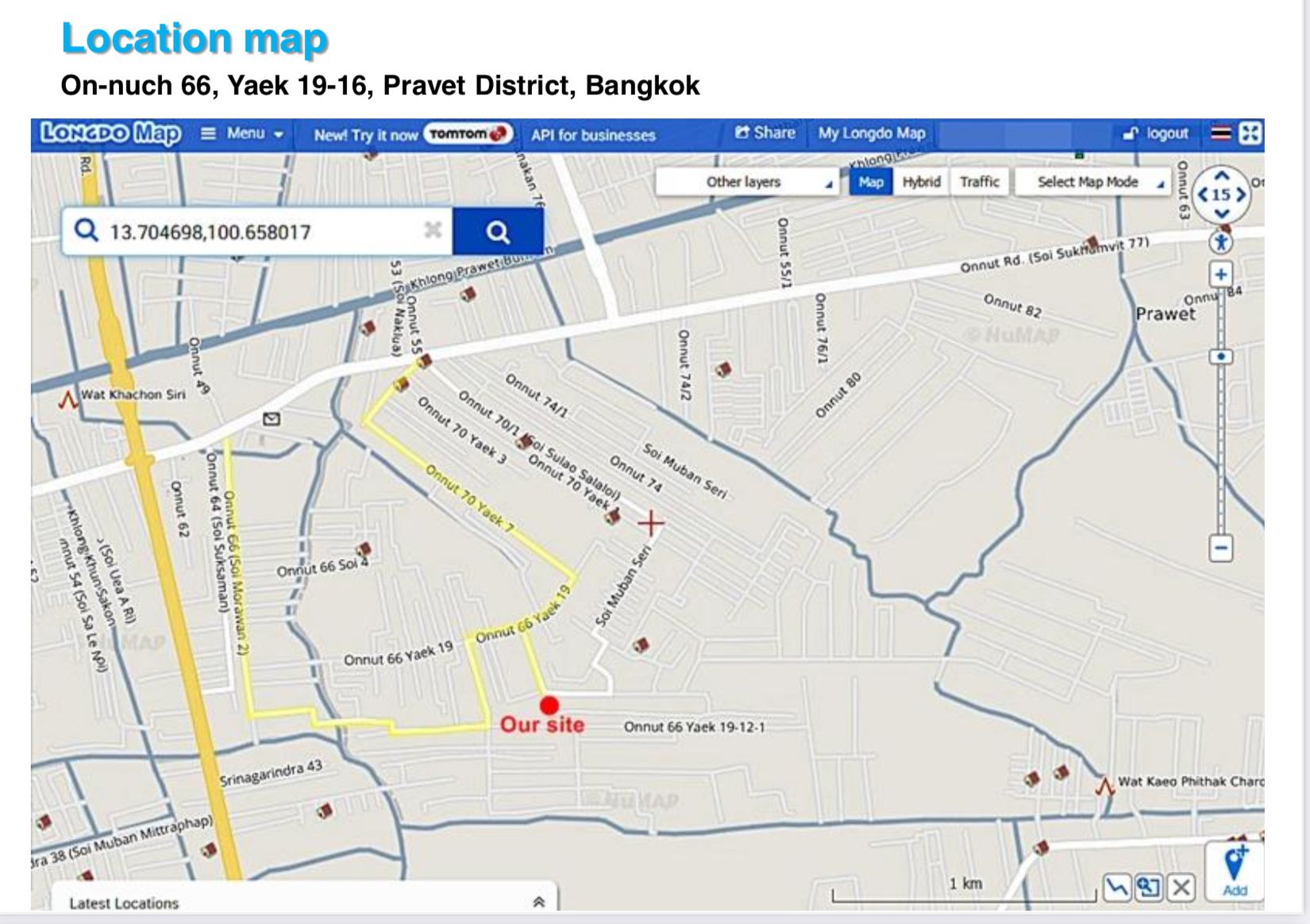
Task: Click the zoom slider handle
Action: (x=1221, y=356)
